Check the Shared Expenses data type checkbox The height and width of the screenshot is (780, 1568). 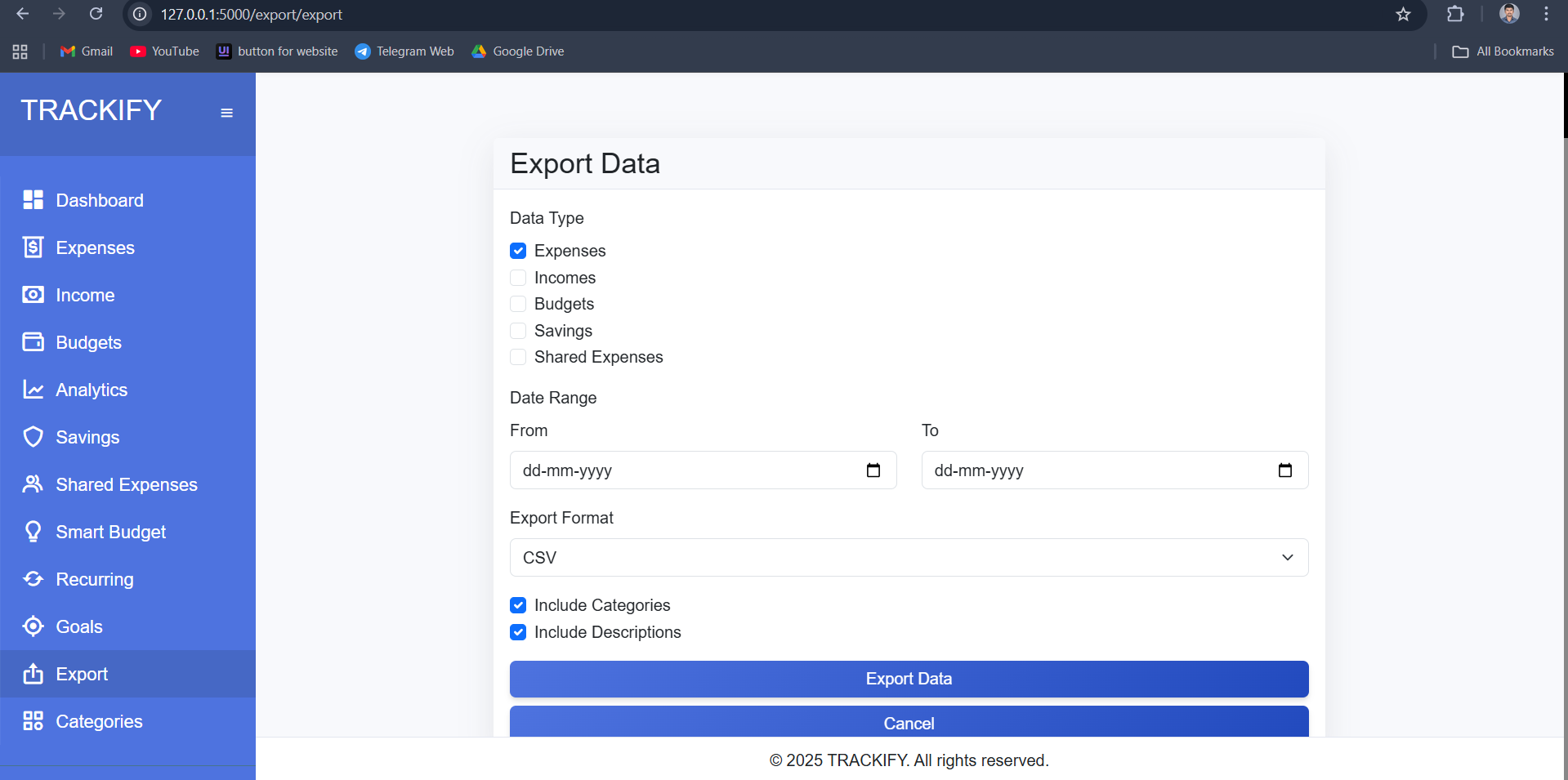518,357
